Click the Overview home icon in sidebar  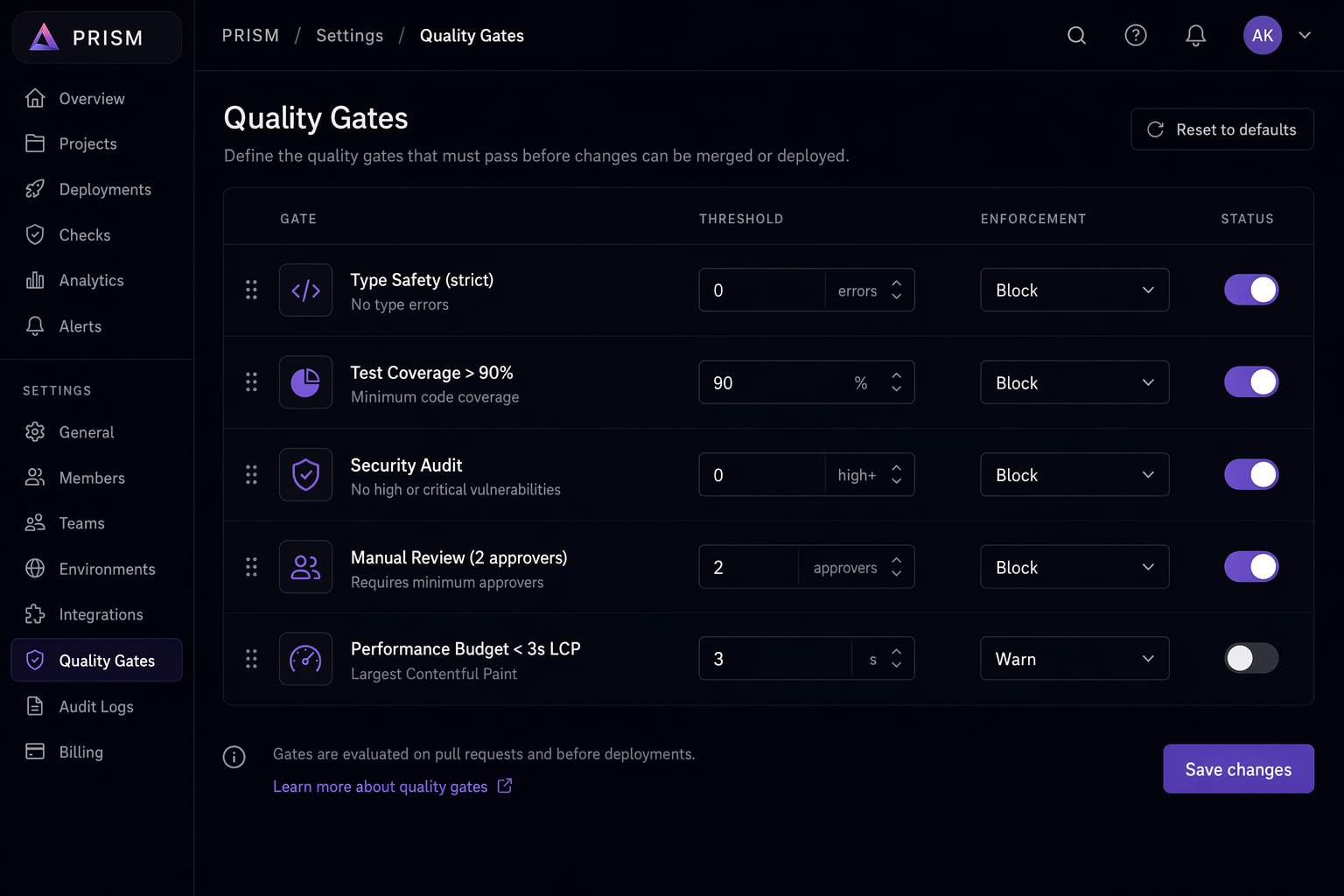click(x=35, y=98)
